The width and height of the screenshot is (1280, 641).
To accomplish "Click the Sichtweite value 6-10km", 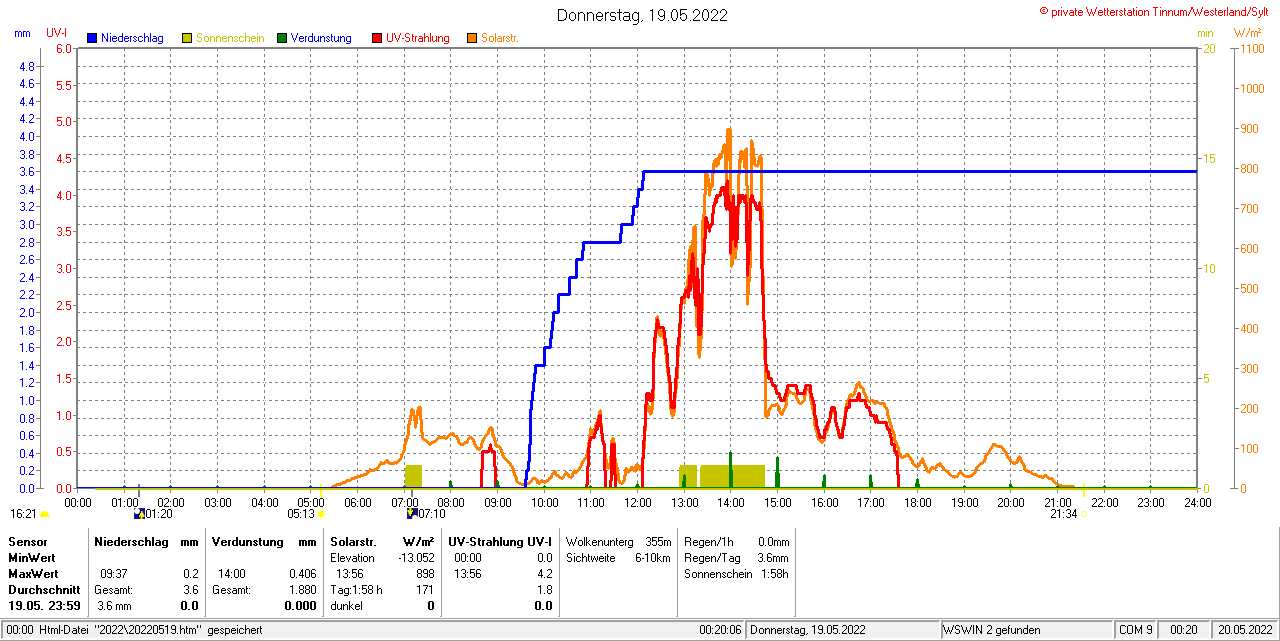I will [652, 558].
